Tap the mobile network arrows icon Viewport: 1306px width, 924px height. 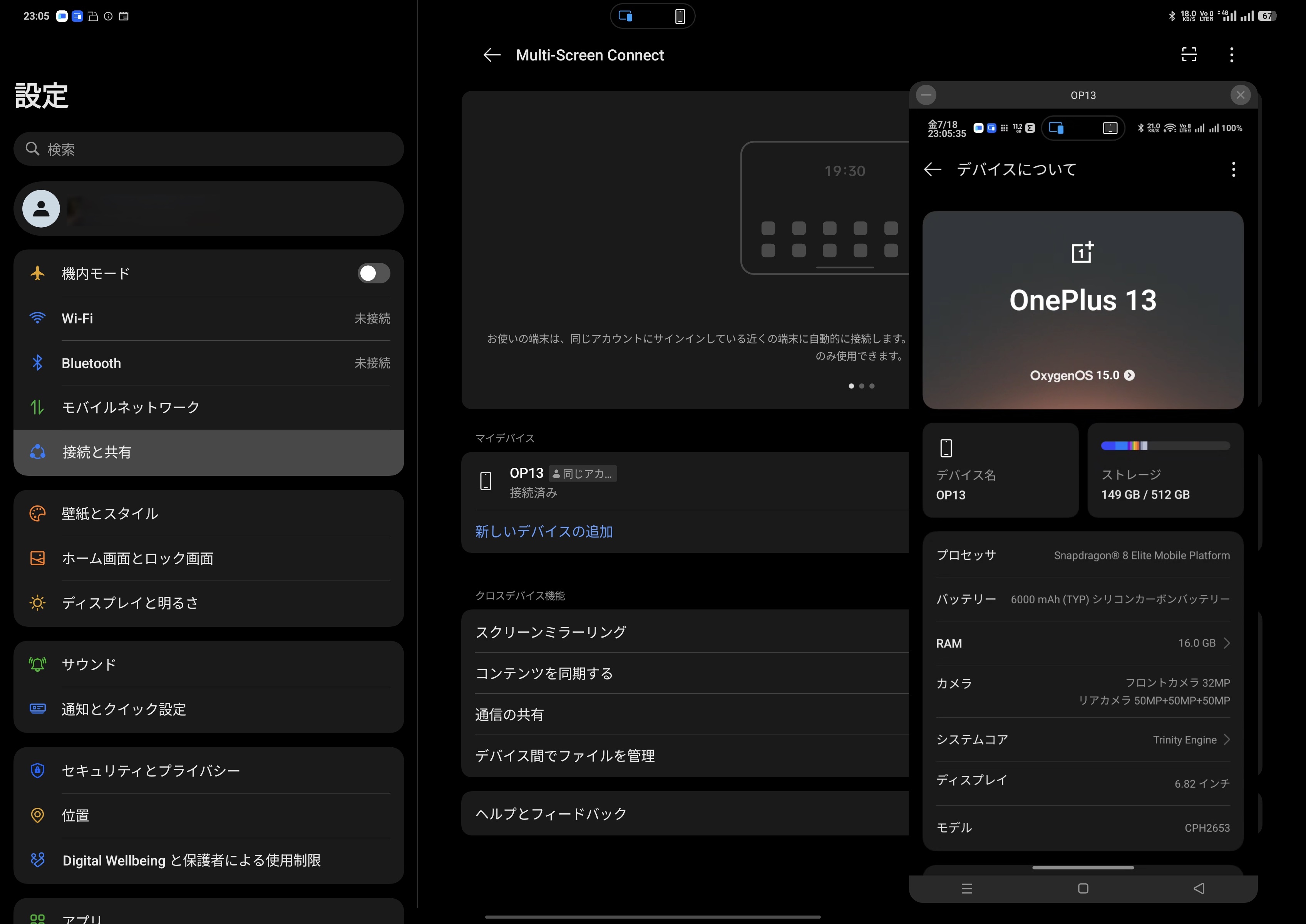(x=38, y=407)
